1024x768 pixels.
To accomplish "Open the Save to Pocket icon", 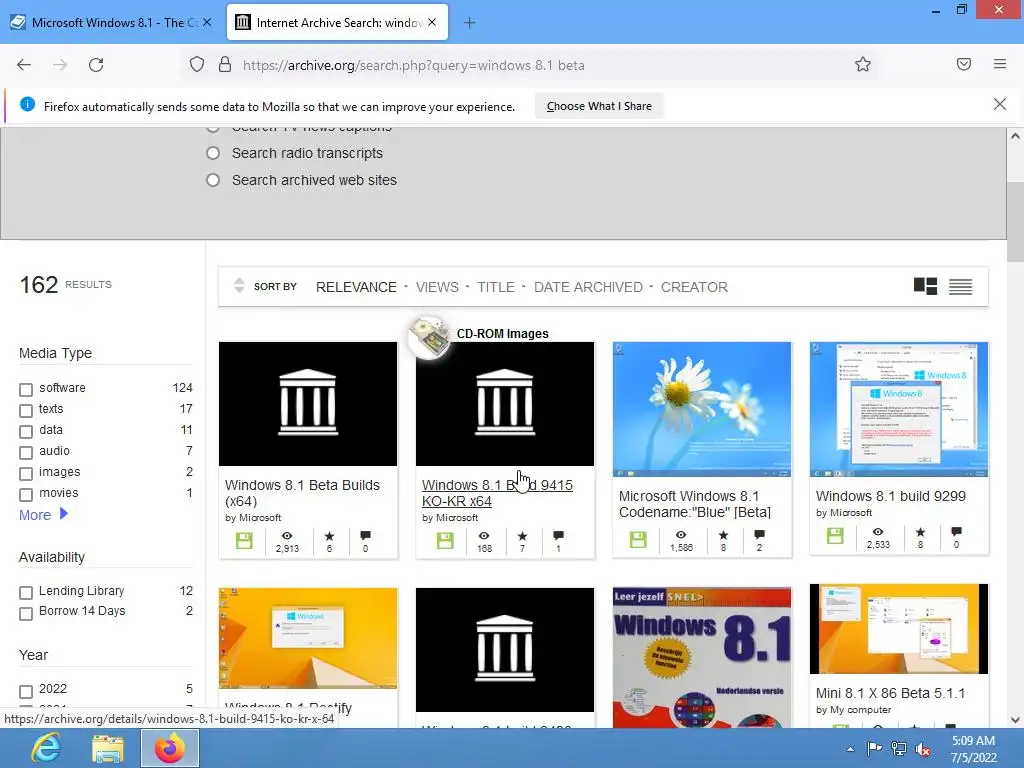I will (964, 64).
